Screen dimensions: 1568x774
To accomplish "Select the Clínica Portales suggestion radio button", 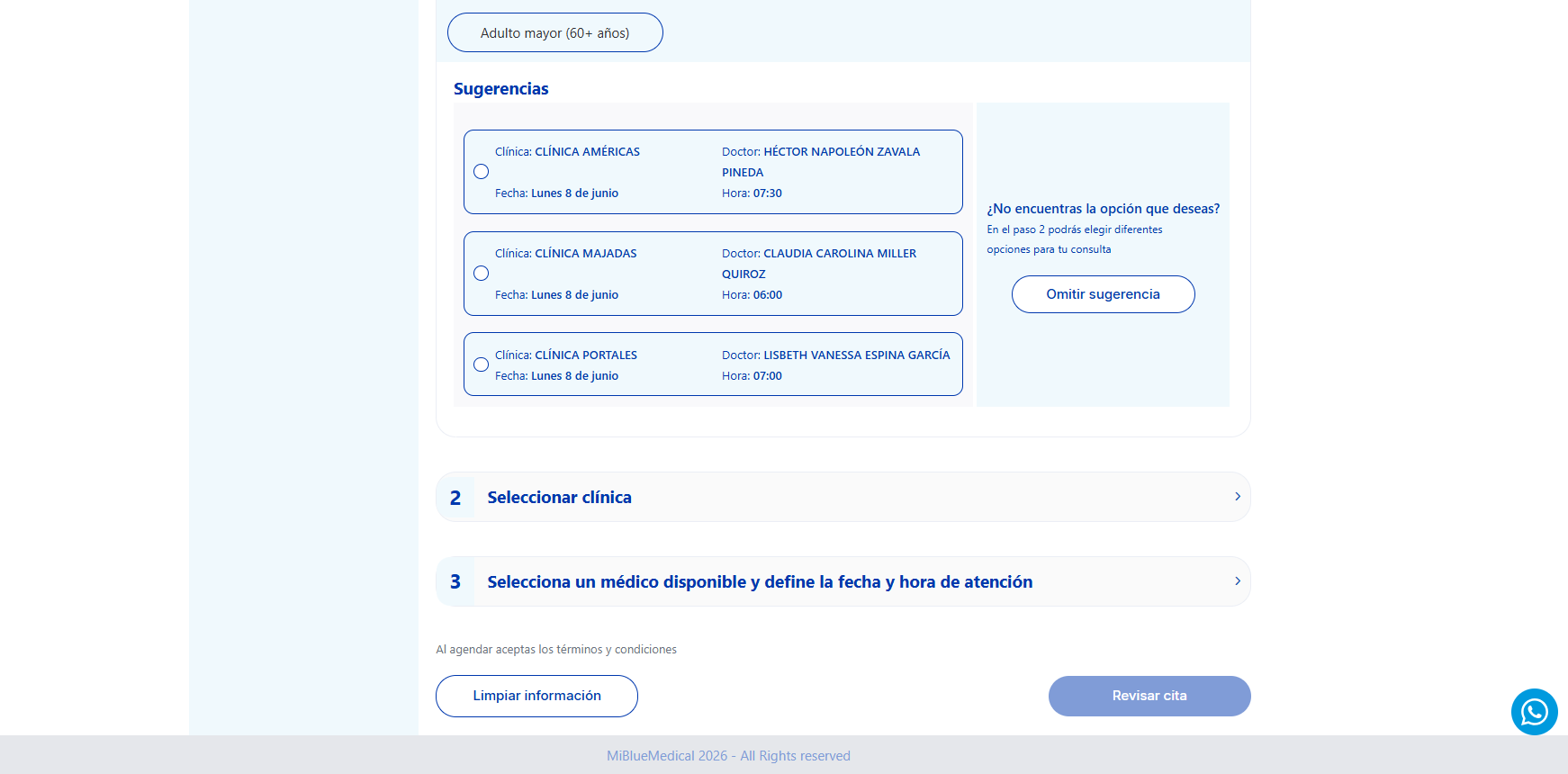I will (482, 364).
